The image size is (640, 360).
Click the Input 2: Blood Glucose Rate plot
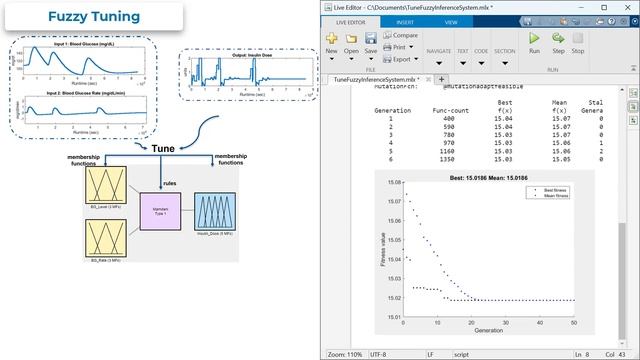tap(85, 110)
